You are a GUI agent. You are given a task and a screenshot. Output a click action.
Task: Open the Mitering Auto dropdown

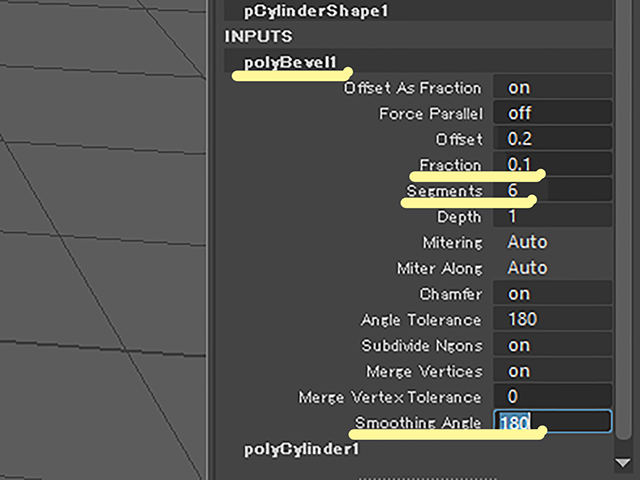click(552, 242)
